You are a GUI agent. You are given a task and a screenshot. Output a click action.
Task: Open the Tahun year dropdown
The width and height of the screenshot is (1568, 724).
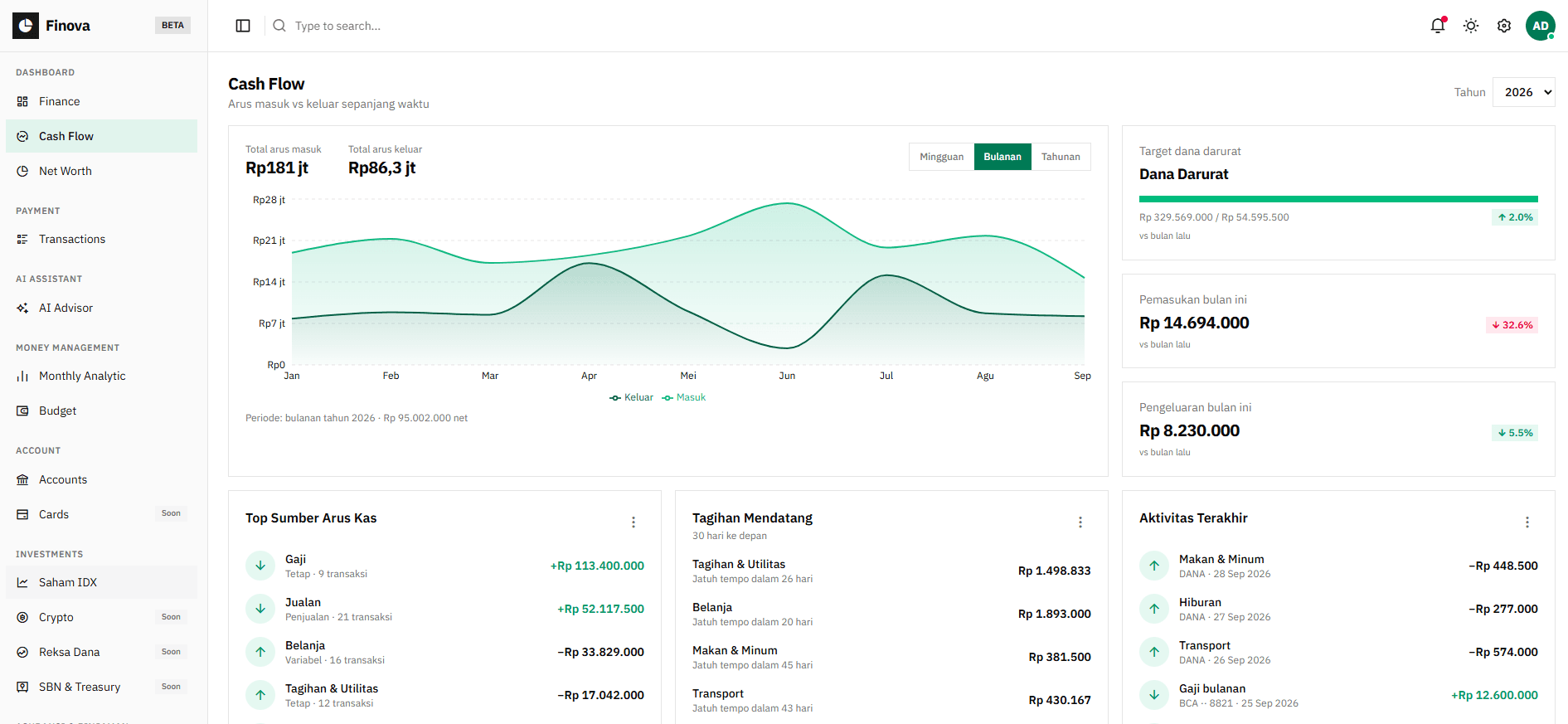click(1524, 92)
